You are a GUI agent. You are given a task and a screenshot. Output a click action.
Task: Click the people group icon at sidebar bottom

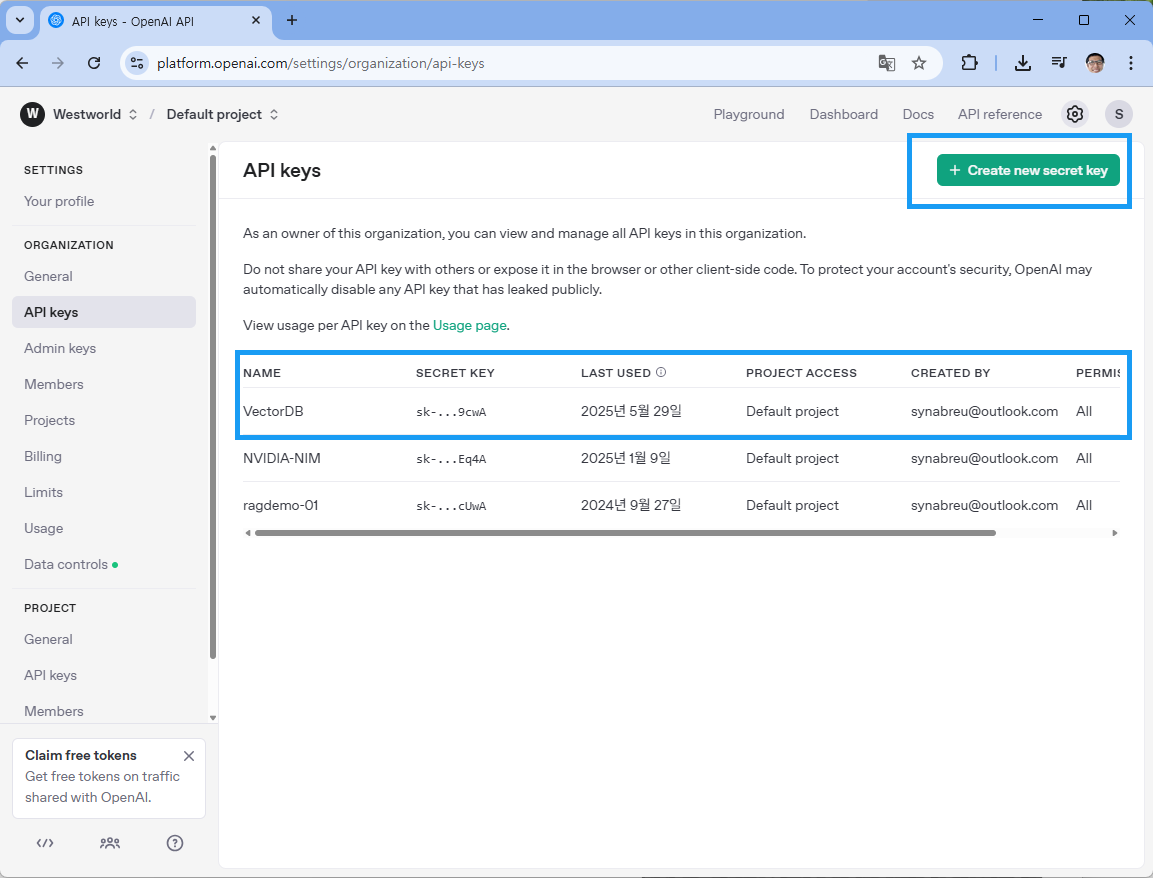(x=110, y=843)
